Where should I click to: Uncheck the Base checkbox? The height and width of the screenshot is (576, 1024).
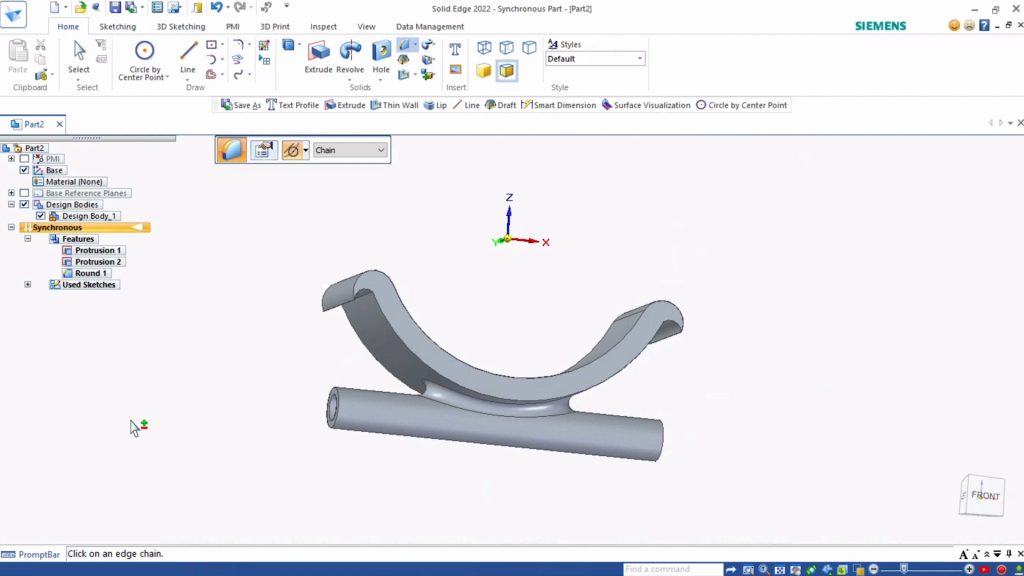[24, 170]
